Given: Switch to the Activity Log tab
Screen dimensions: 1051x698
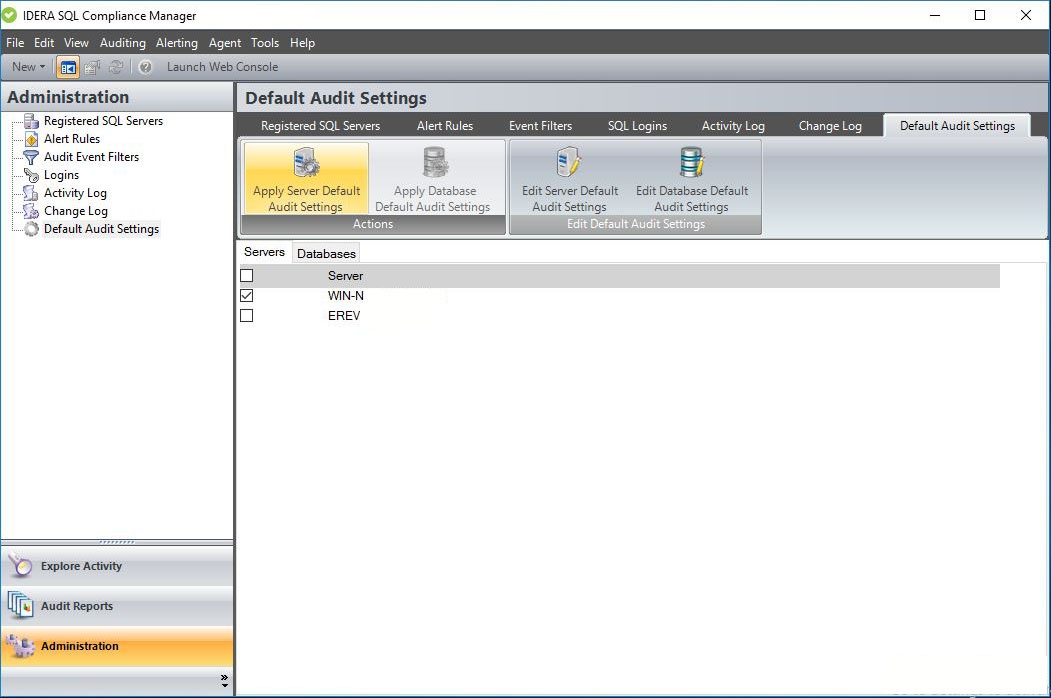Looking at the screenshot, I should [733, 126].
